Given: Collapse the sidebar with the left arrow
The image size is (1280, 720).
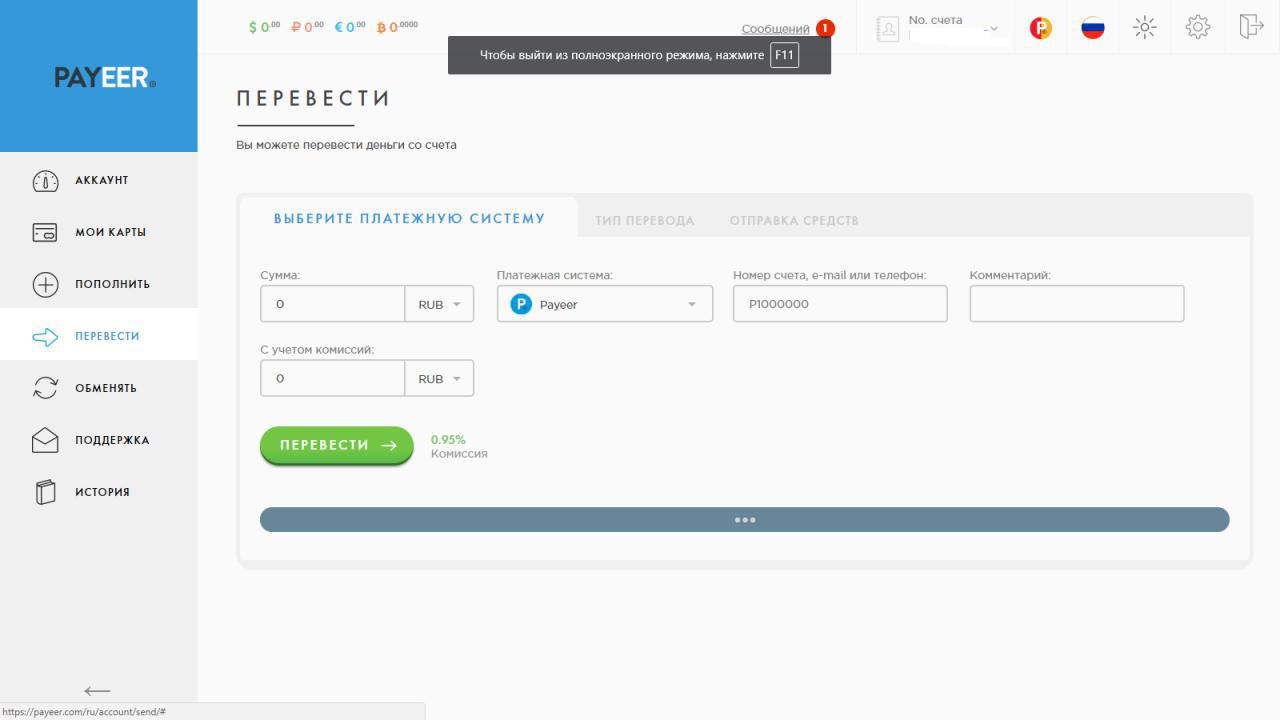Looking at the screenshot, I should coord(97,691).
